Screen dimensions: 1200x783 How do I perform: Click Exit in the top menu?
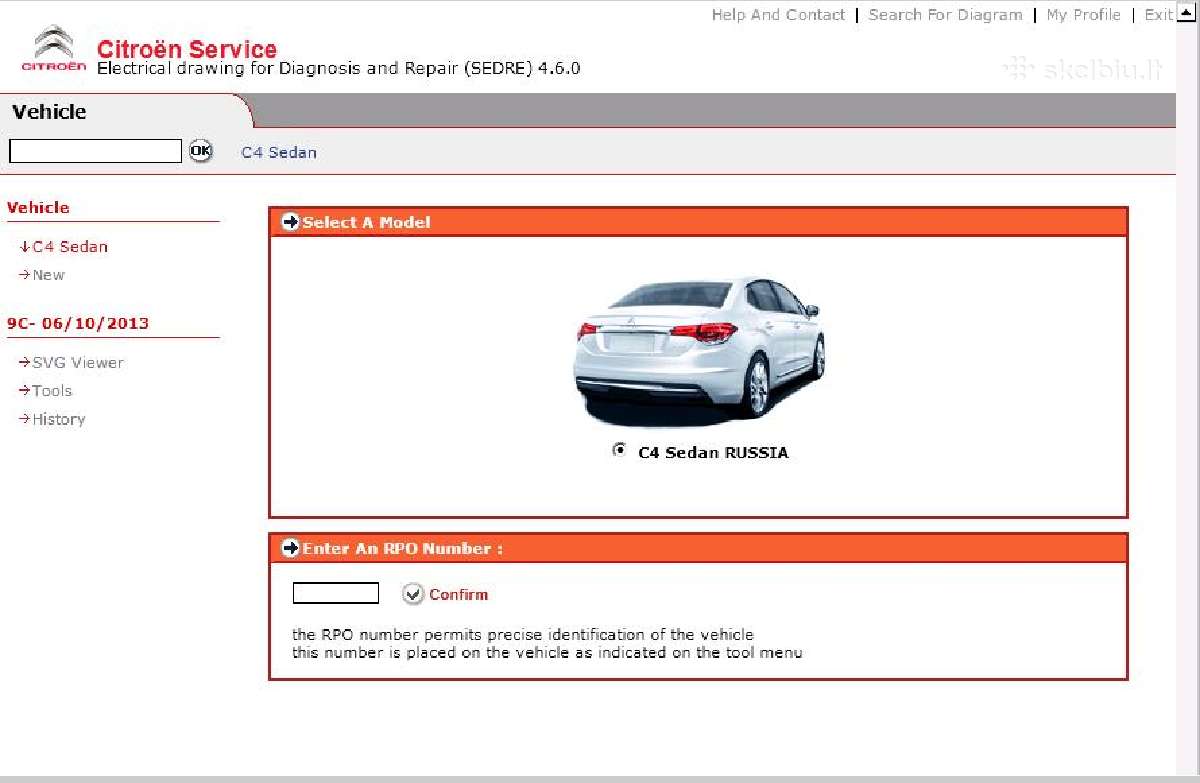point(1158,15)
